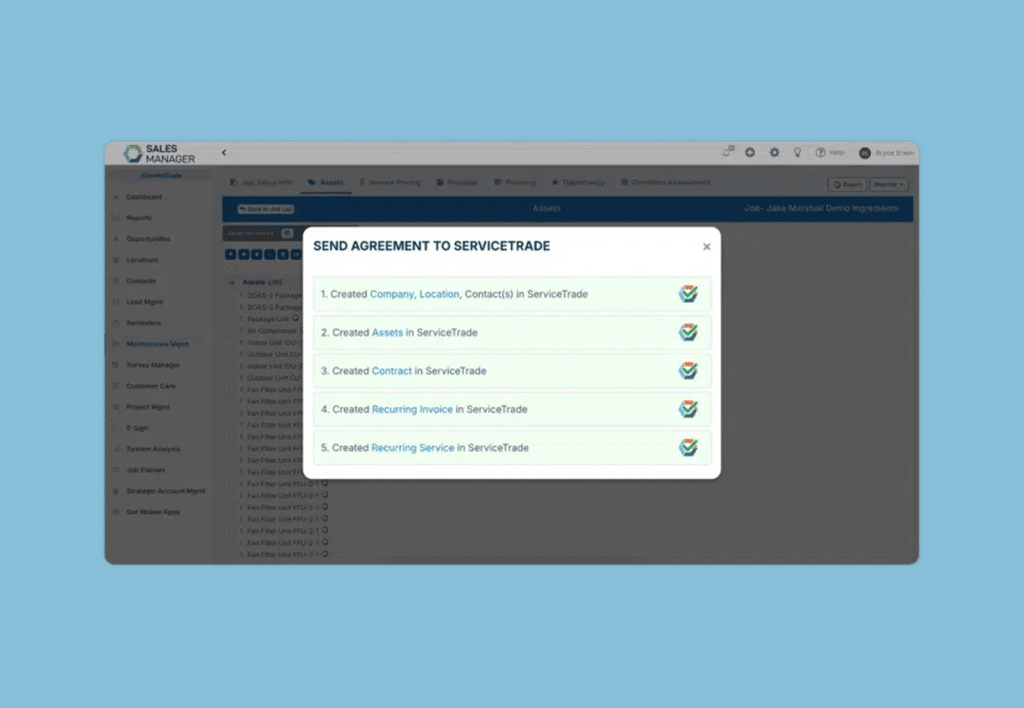Open the Company link in step 1
1024x708 pixels.
coord(391,295)
